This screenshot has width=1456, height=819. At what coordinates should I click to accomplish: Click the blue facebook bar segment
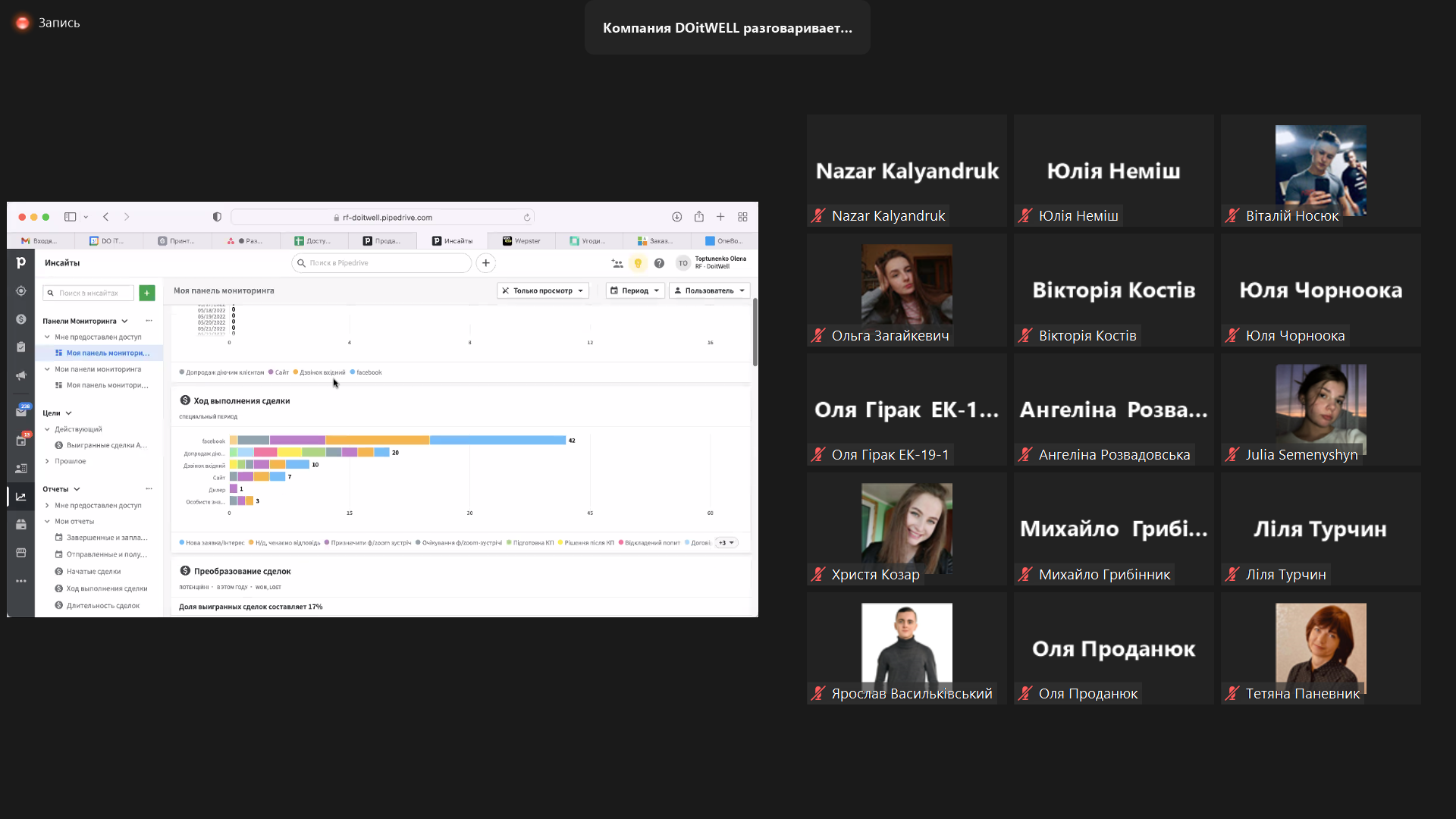coord(497,440)
